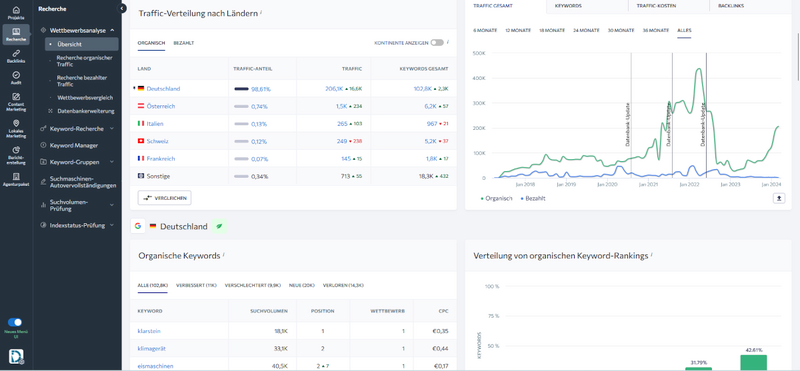Set chart range to 18 Monate
The width and height of the screenshot is (800, 371).
552,31
